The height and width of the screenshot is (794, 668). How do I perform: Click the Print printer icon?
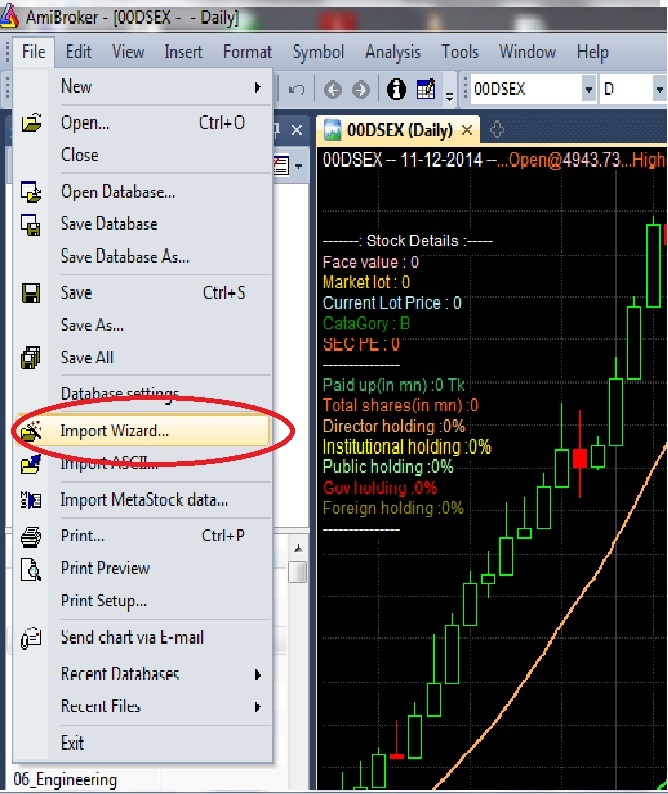pyautogui.click(x=31, y=537)
